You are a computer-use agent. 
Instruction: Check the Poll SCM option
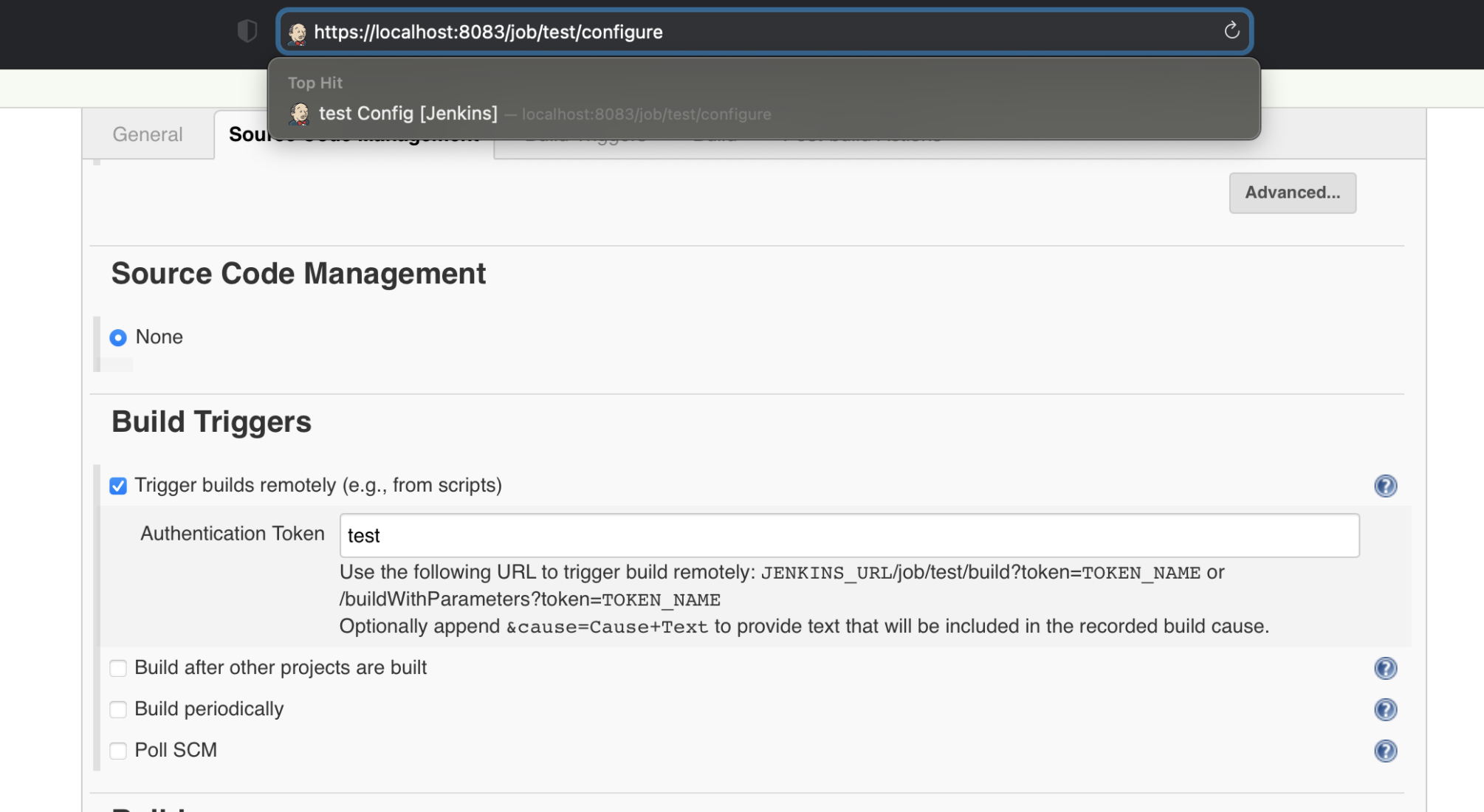coord(118,751)
